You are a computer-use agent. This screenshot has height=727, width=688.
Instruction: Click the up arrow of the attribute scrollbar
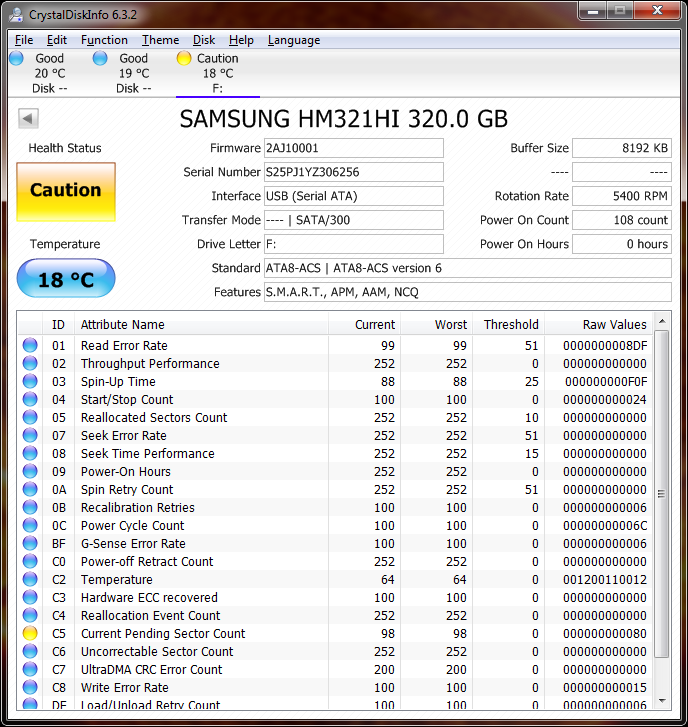pyautogui.click(x=662, y=321)
